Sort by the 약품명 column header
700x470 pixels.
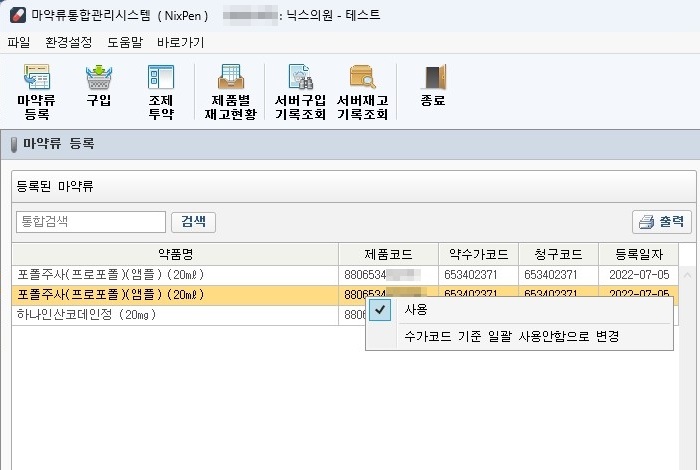click(175, 254)
